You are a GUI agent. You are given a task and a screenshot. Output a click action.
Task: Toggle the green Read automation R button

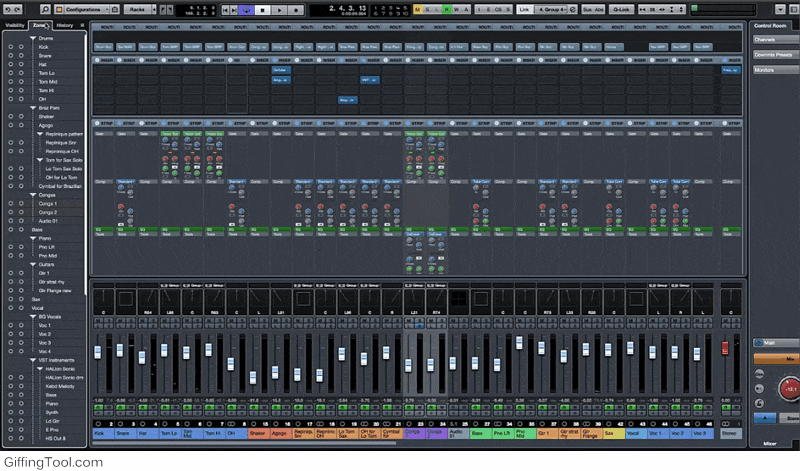click(447, 9)
